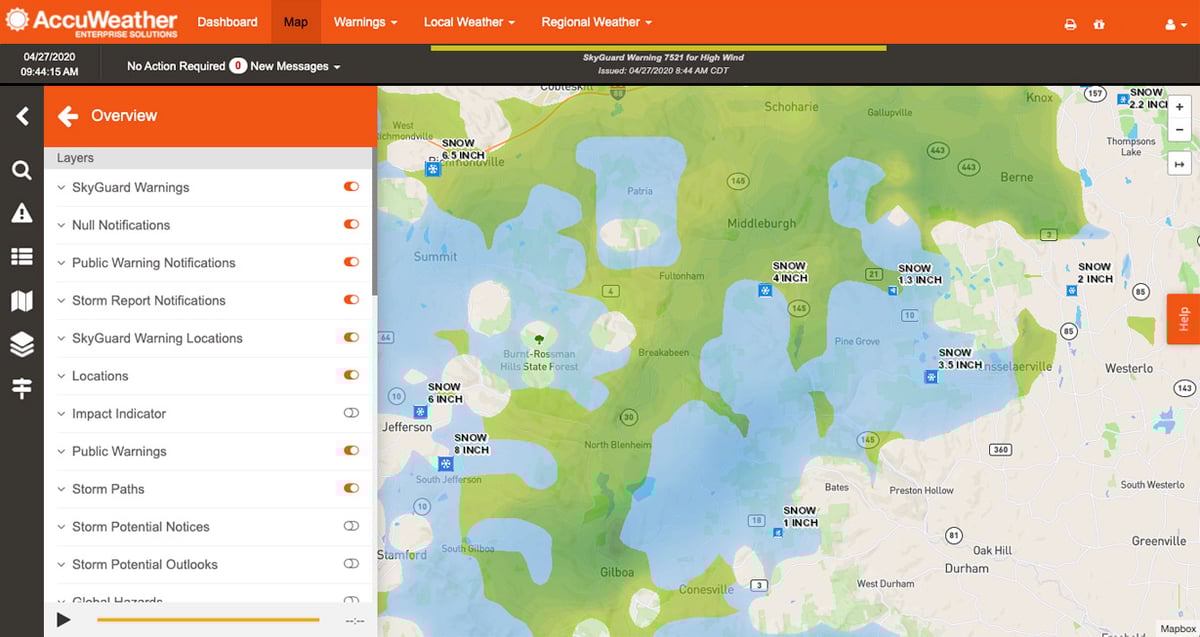Click the search magnifier sidebar icon
Image resolution: width=1200 pixels, height=637 pixels.
click(x=21, y=171)
